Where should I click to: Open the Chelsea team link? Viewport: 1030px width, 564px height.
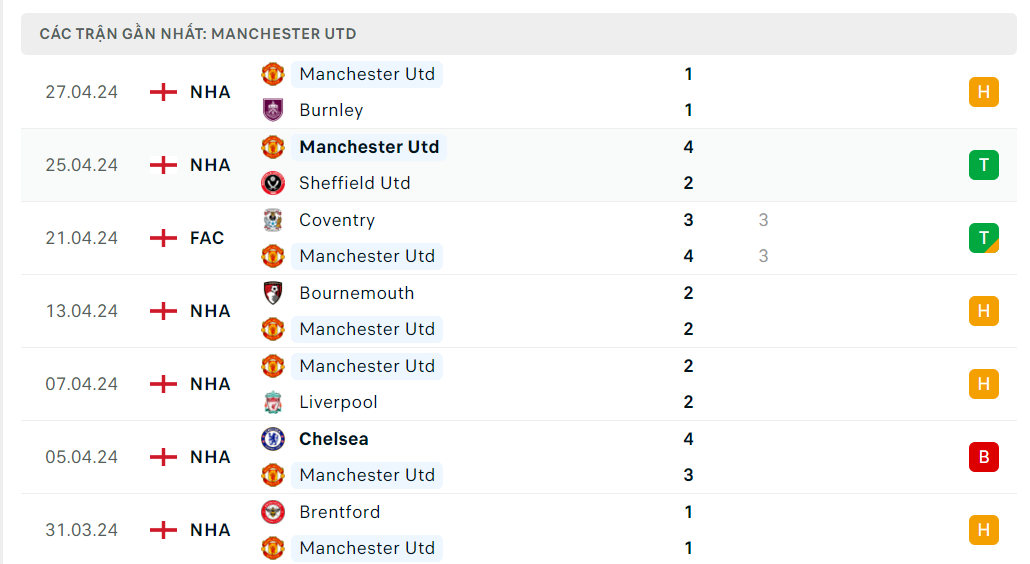(334, 439)
